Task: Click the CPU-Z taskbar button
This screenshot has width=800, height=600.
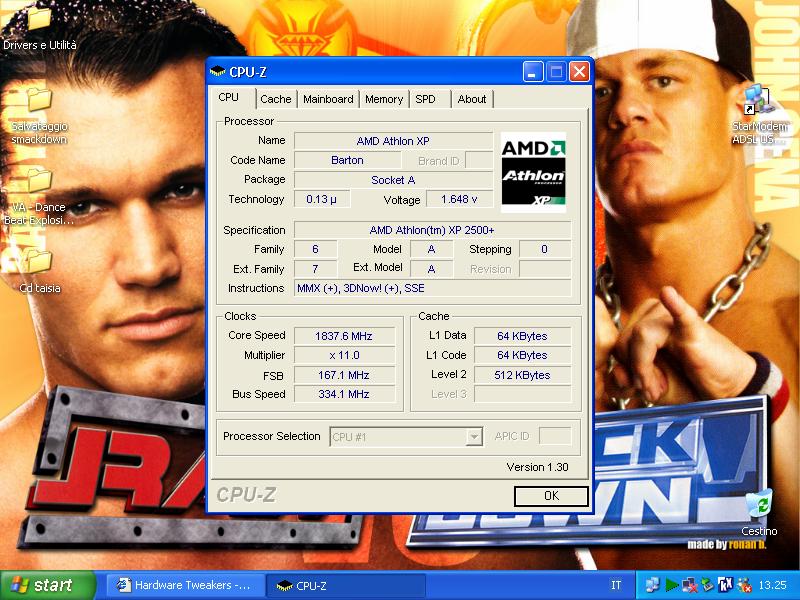Action: [x=347, y=585]
